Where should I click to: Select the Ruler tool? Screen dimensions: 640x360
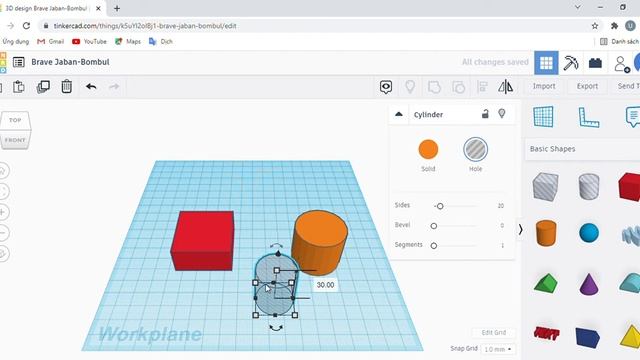tap(589, 118)
